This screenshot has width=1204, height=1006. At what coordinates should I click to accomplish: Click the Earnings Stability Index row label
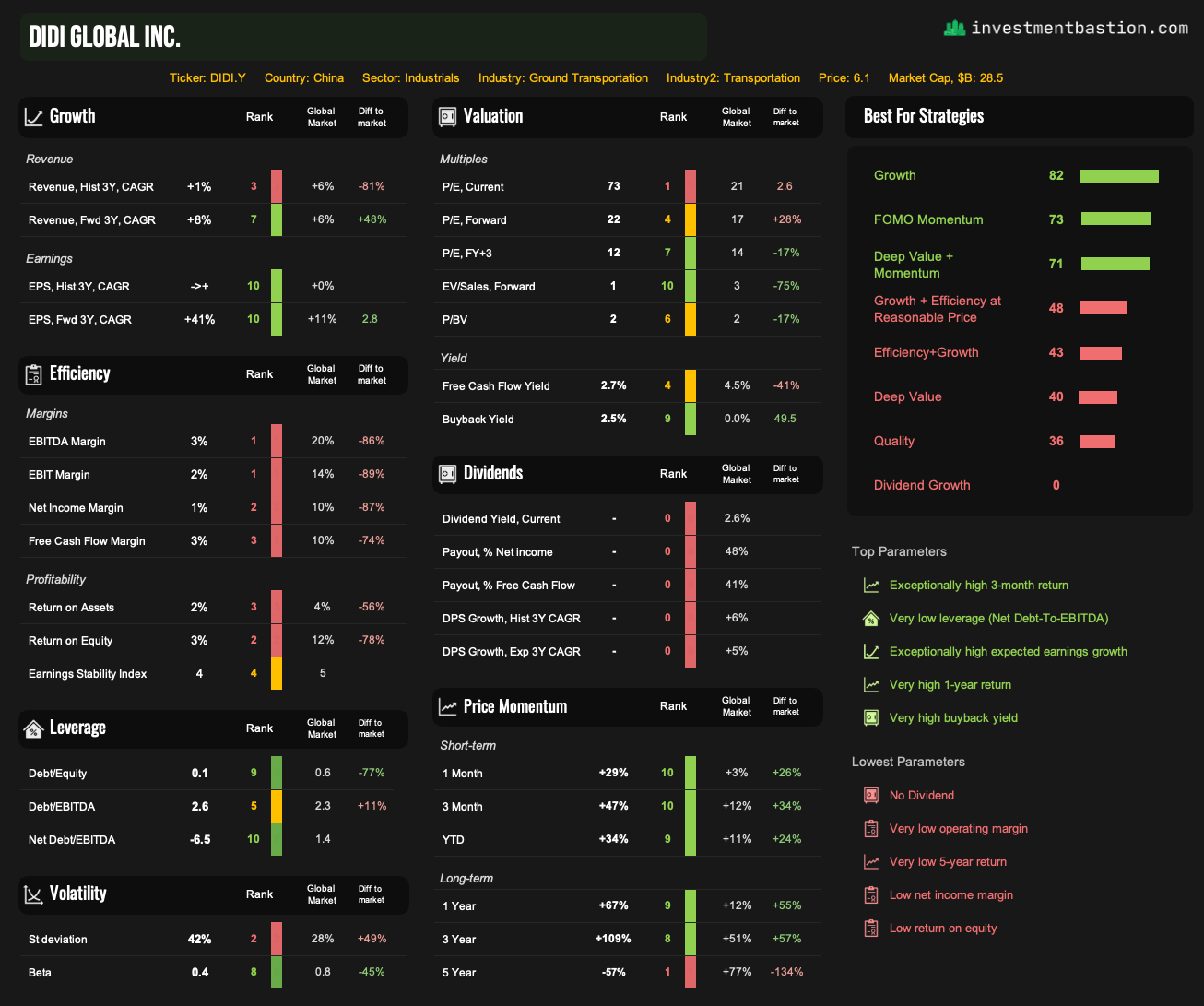[x=88, y=674]
